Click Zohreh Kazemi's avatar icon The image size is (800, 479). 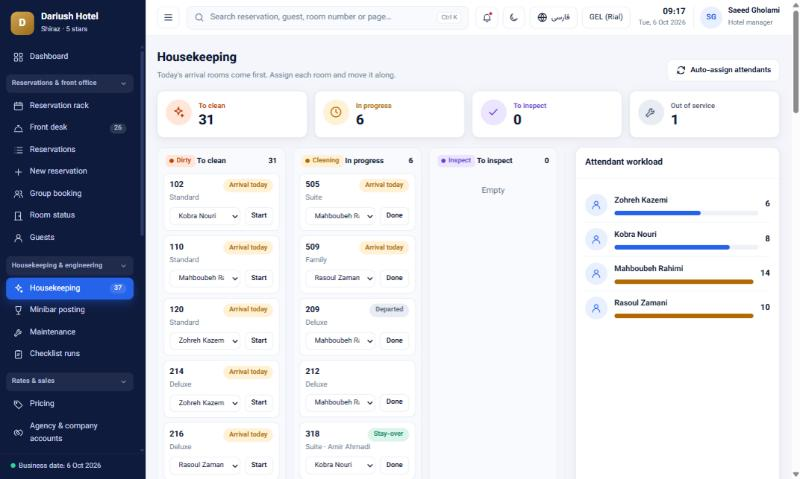595,205
